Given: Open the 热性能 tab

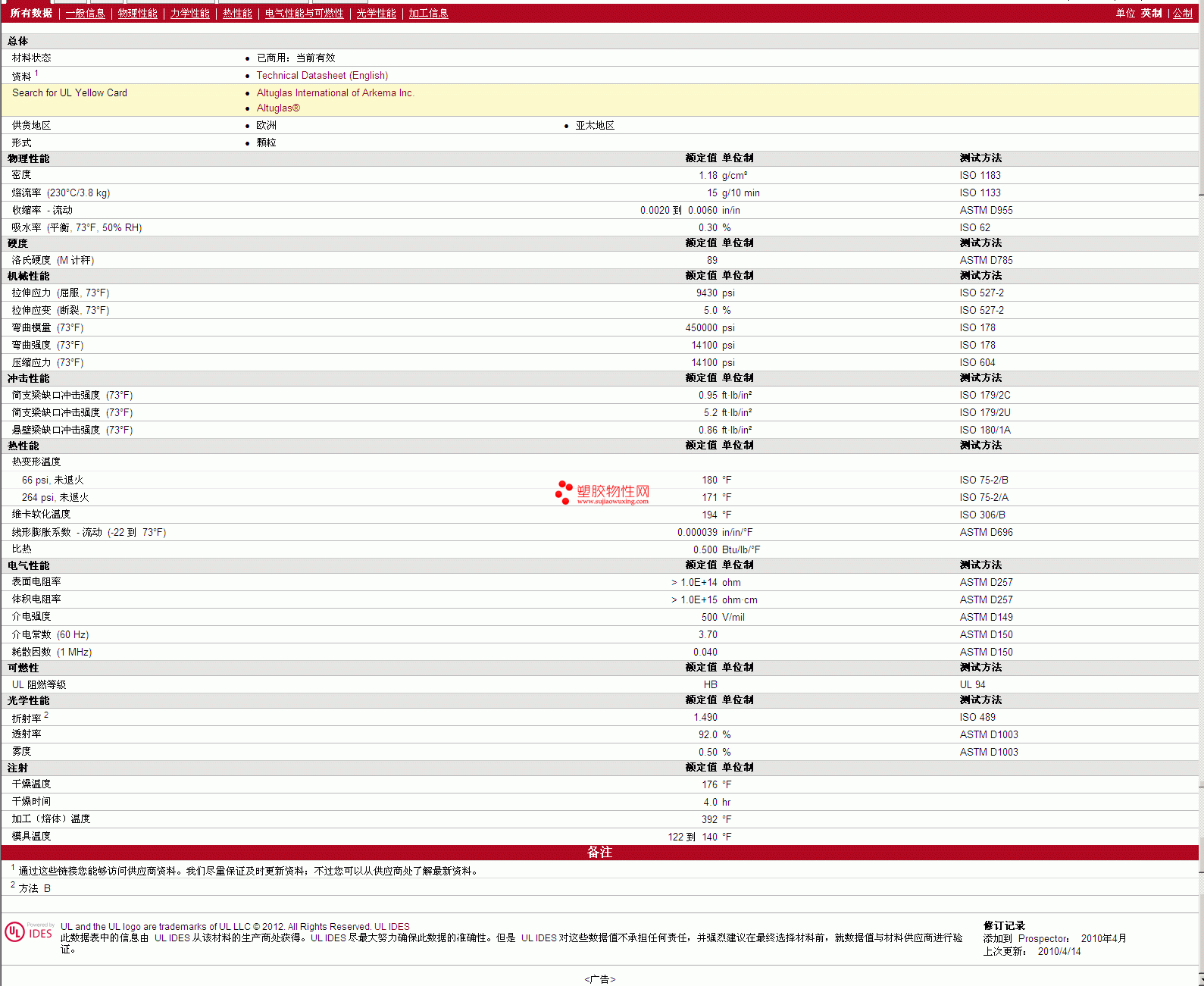Looking at the screenshot, I should click(x=237, y=13).
